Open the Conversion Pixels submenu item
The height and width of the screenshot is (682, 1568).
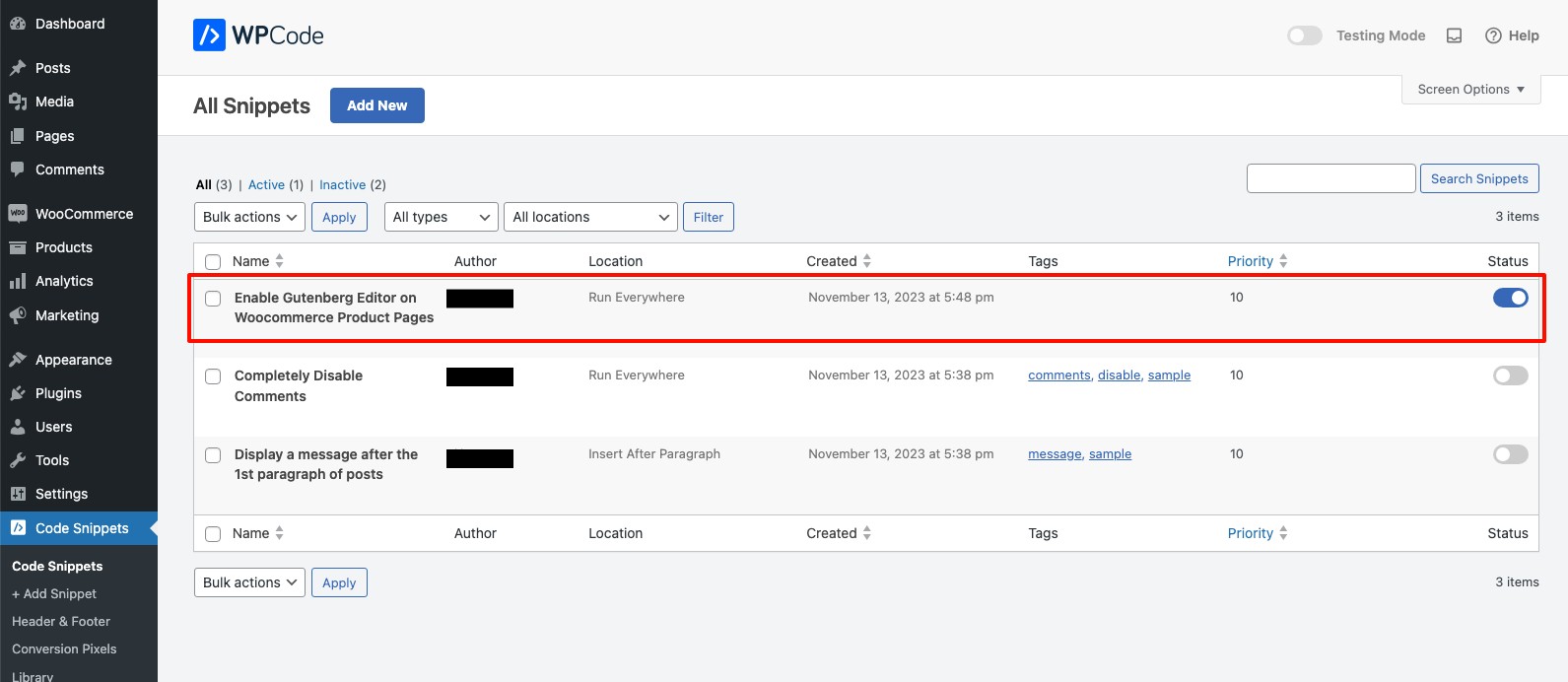[64, 648]
